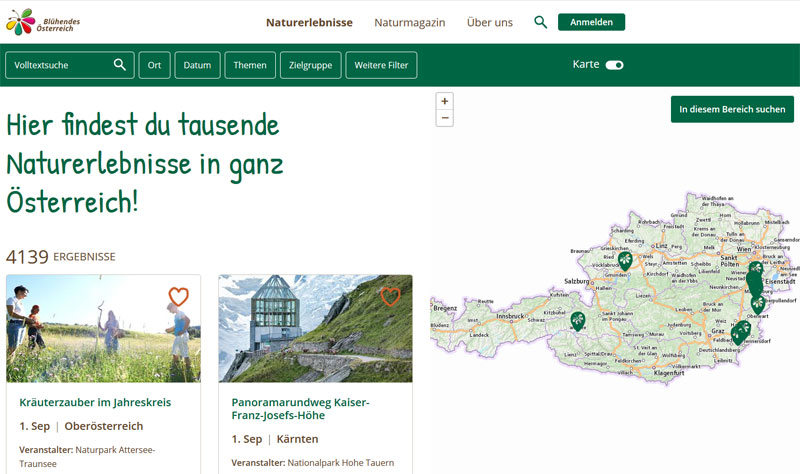Open the Datum filter dropdown

[197, 65]
